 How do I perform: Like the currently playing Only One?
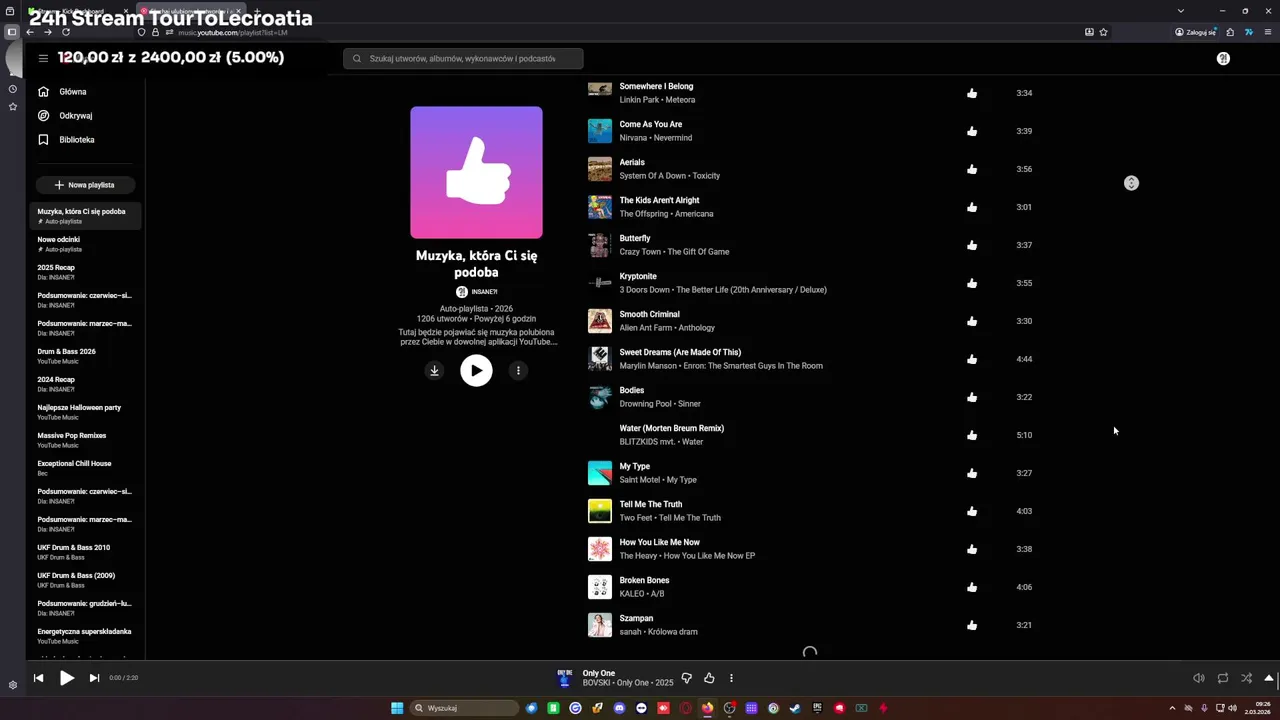click(x=709, y=678)
